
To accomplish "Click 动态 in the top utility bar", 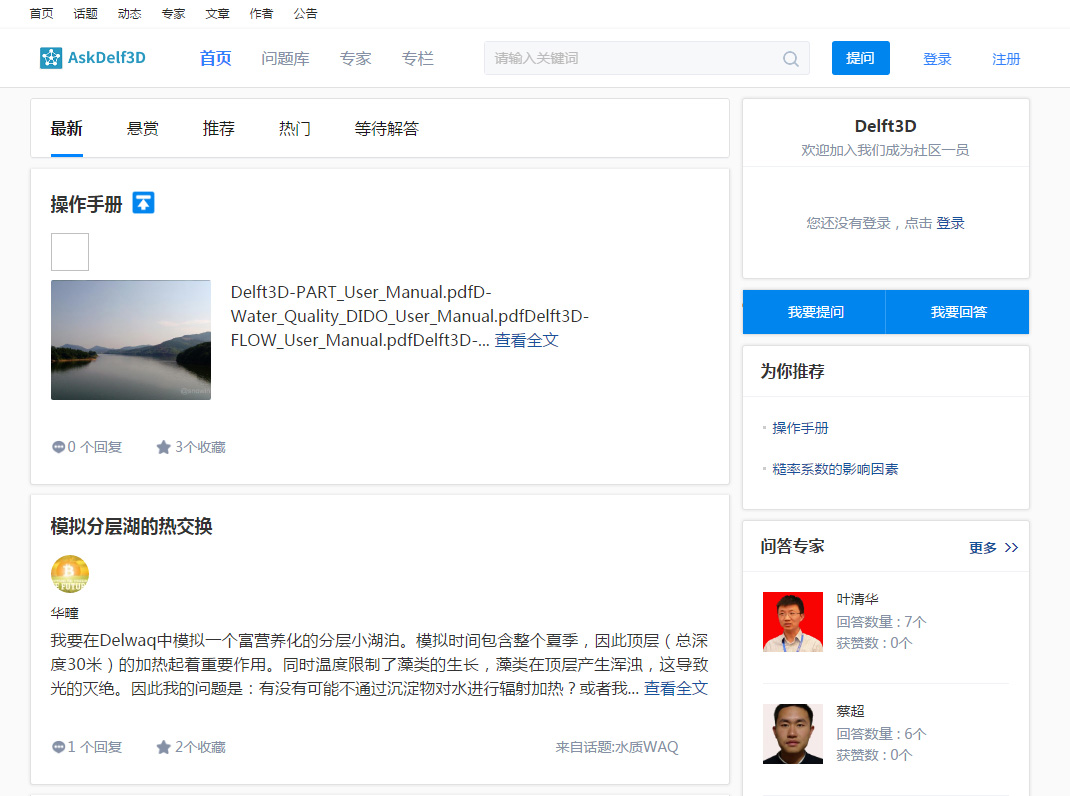I will pyautogui.click(x=129, y=14).
